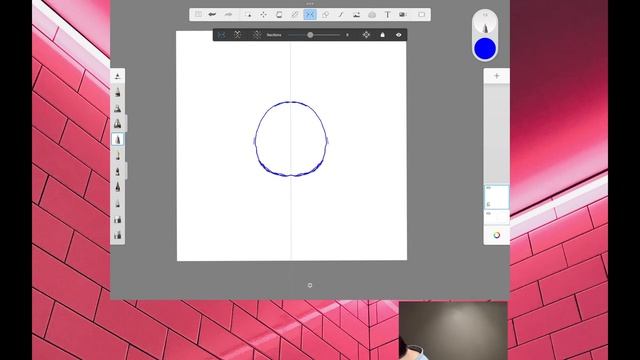Lock the symmetry line with the padlock
The height and width of the screenshot is (360, 640).
tap(382, 35)
